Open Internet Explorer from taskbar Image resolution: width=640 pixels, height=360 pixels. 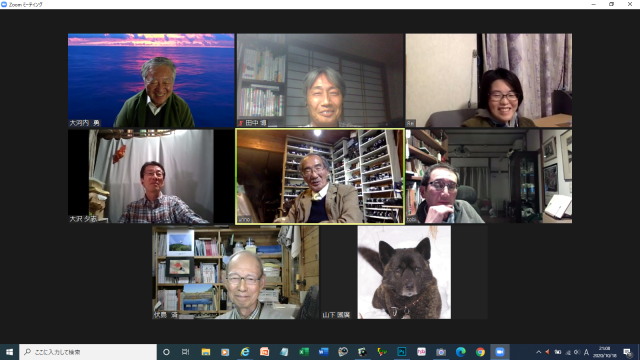tap(244, 352)
